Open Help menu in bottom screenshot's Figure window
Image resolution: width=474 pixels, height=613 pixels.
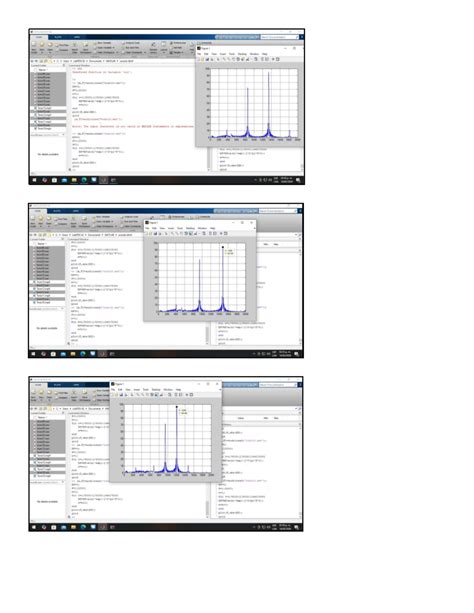pos(178,390)
